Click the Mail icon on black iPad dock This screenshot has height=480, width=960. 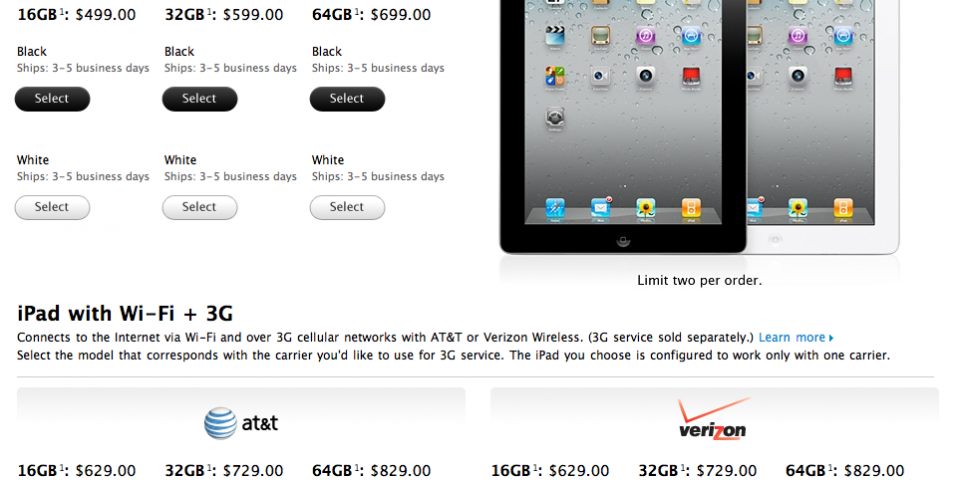(601, 208)
